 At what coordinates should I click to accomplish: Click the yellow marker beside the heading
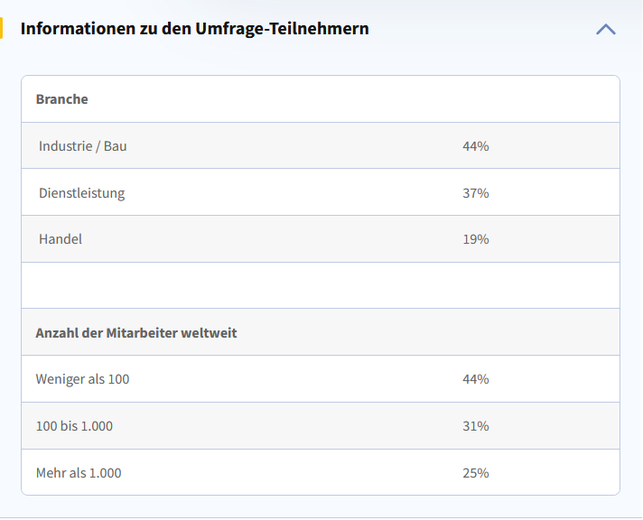2,28
